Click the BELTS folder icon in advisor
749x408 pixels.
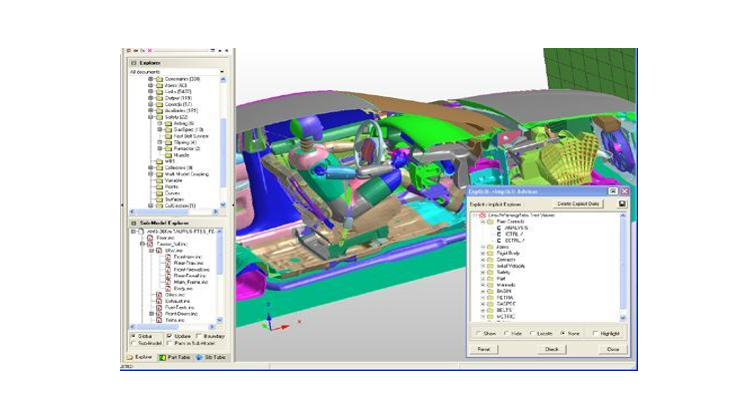[492, 308]
